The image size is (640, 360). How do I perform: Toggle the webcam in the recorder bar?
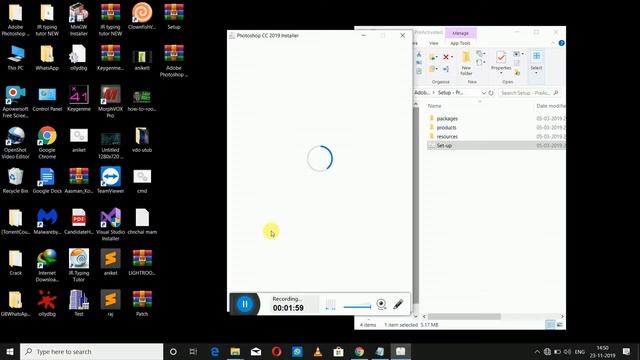[x=381, y=304]
